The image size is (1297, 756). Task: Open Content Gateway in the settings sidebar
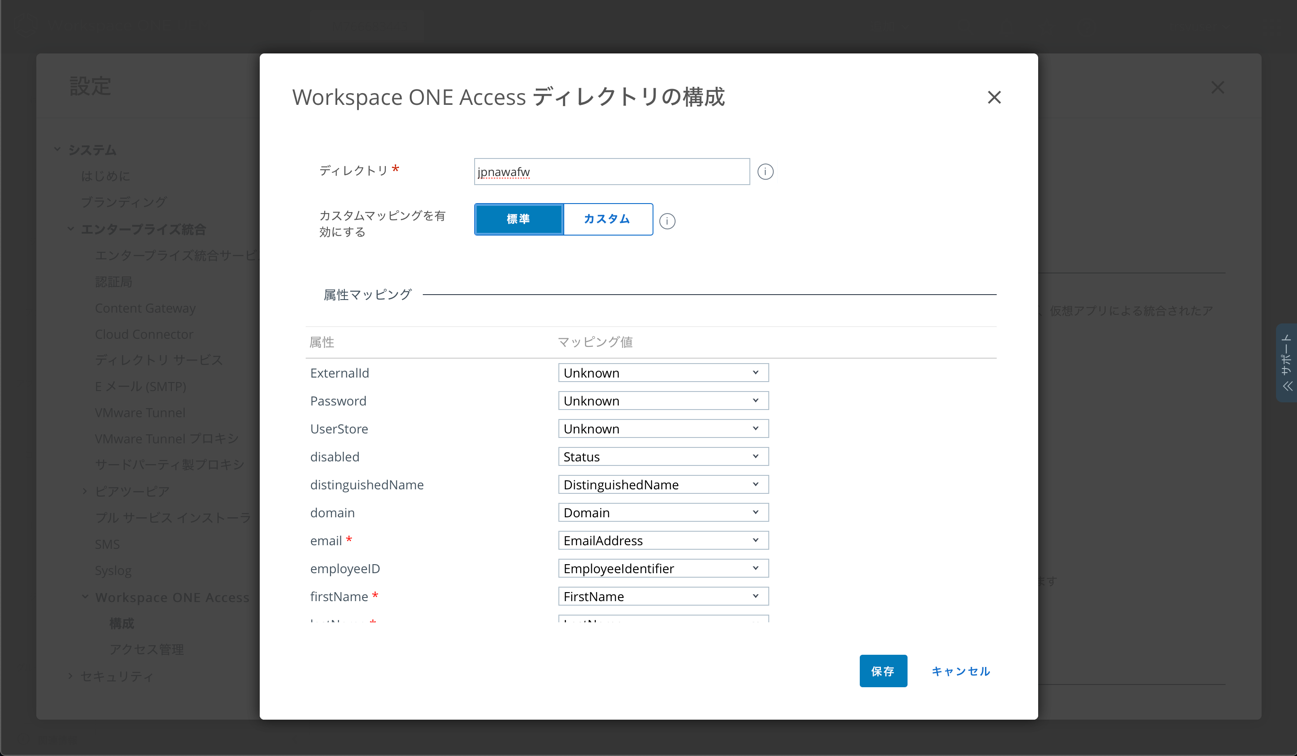coord(146,308)
